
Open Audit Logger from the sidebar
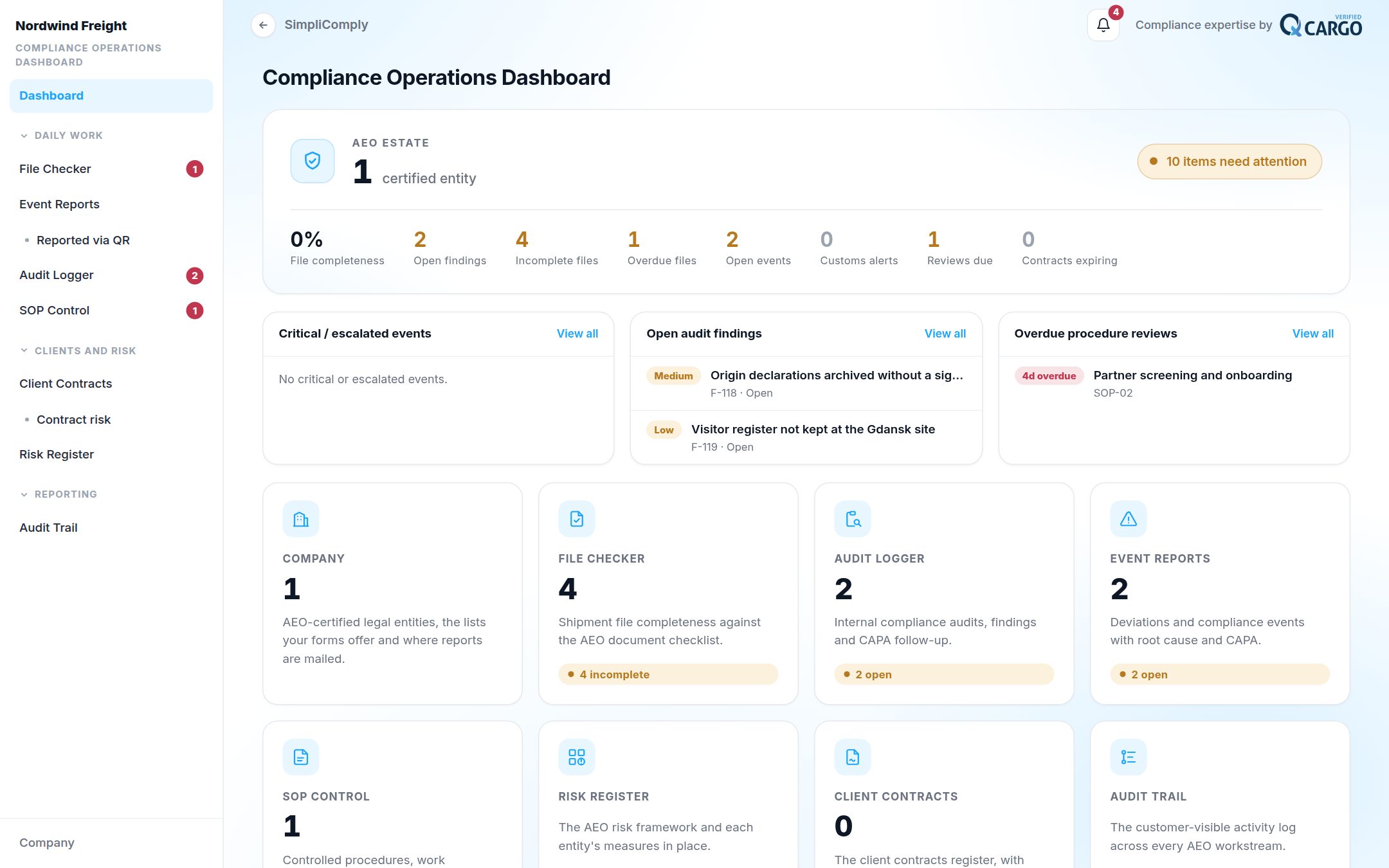click(111, 275)
